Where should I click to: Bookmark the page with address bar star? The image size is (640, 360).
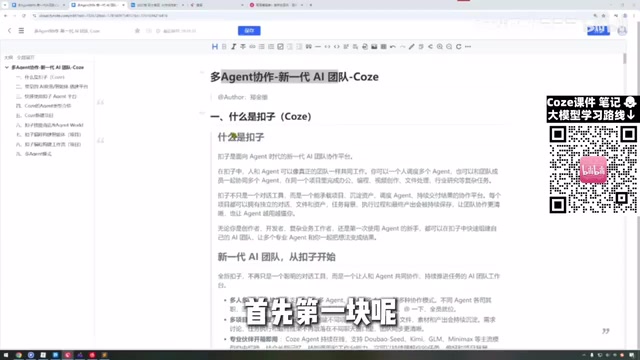(x=604, y=16)
